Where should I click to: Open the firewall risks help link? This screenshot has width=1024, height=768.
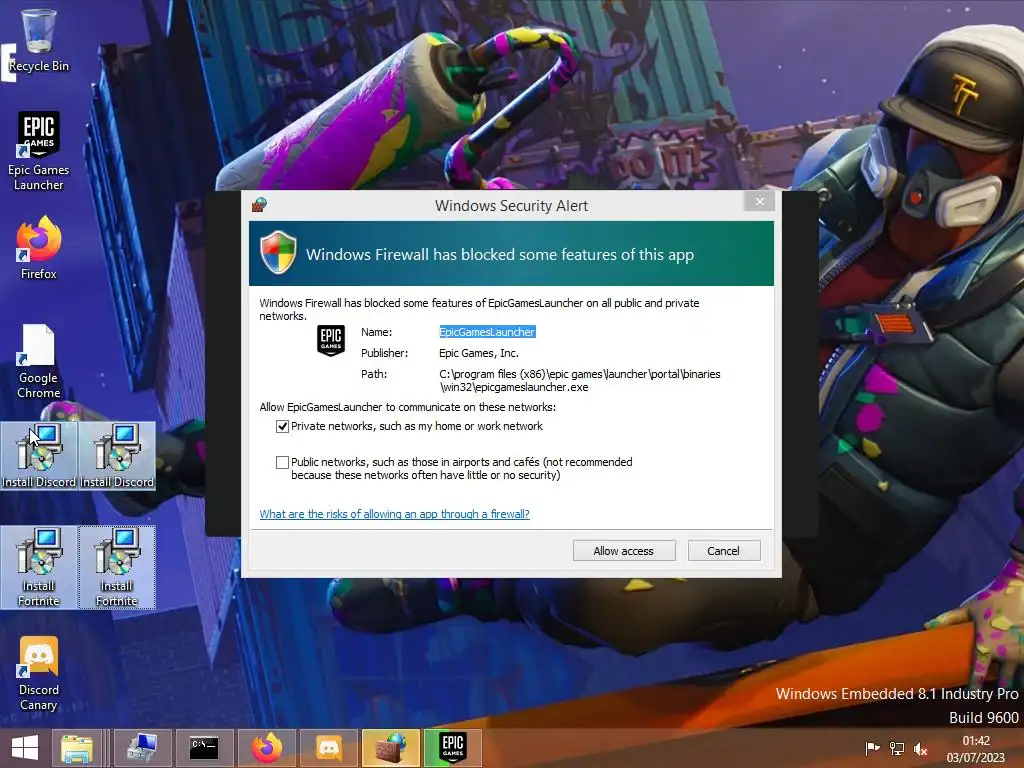click(394, 514)
